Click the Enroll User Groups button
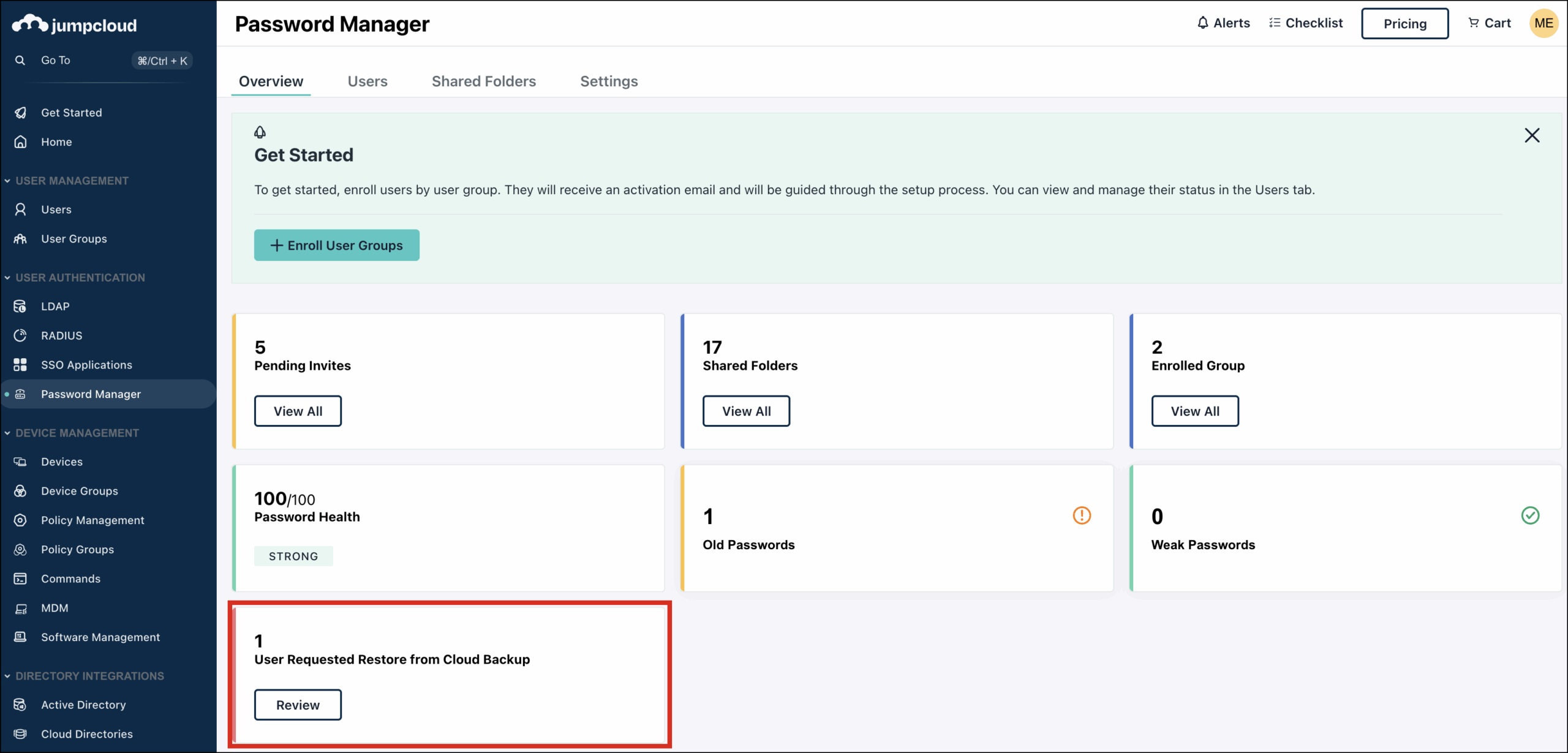Image resolution: width=1568 pixels, height=753 pixels. coord(337,245)
